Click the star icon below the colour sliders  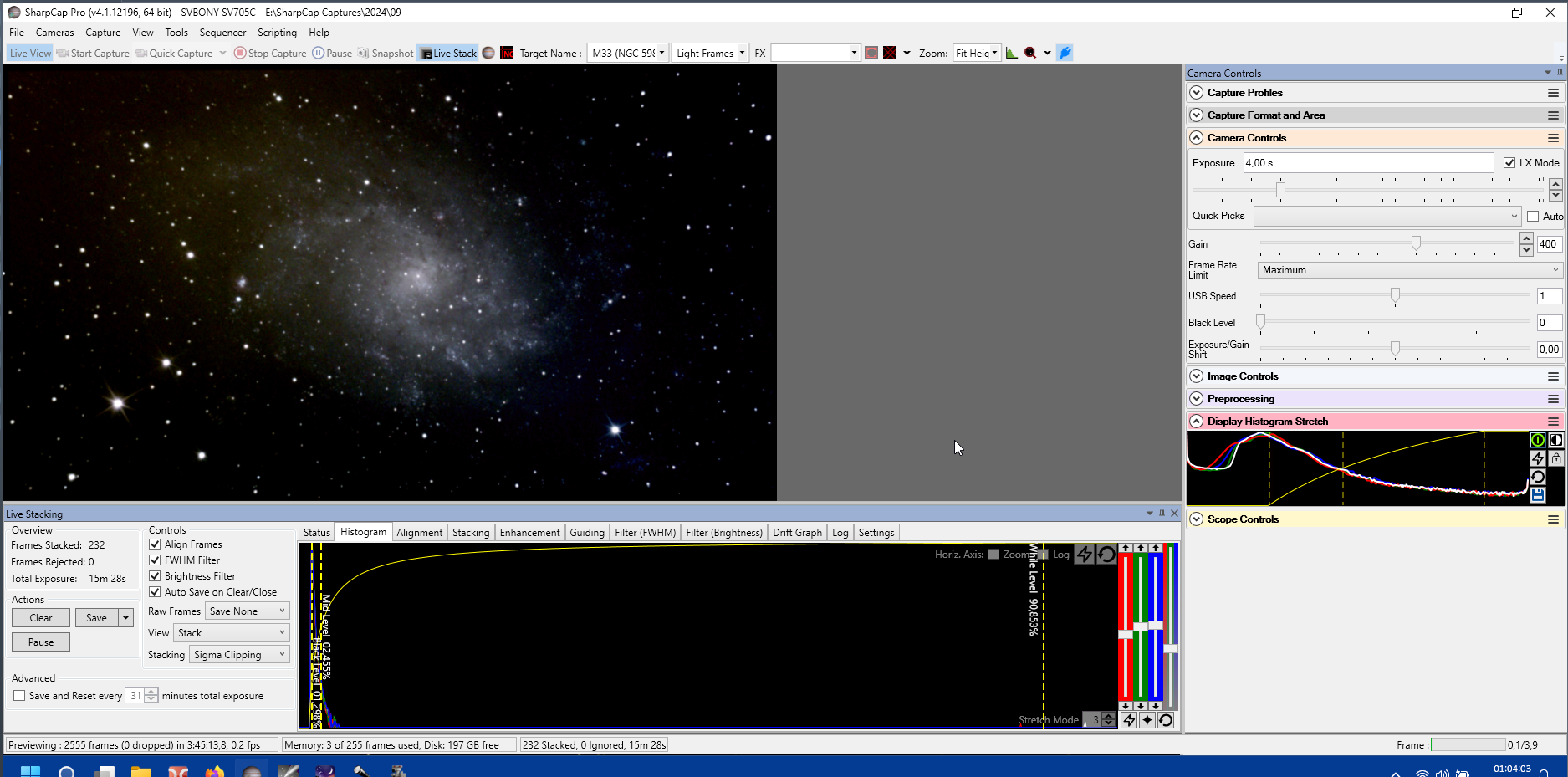click(1147, 720)
